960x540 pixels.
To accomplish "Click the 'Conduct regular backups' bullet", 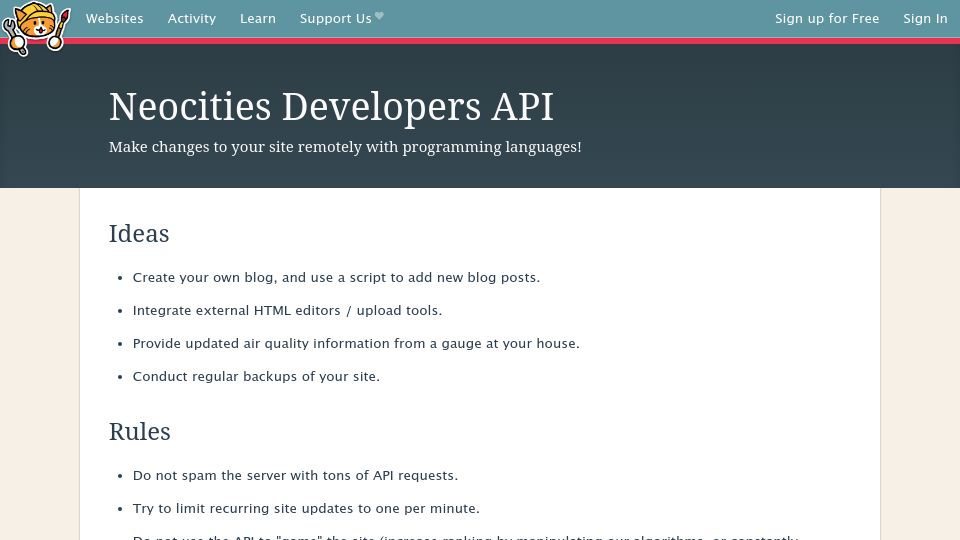I will [x=256, y=377].
